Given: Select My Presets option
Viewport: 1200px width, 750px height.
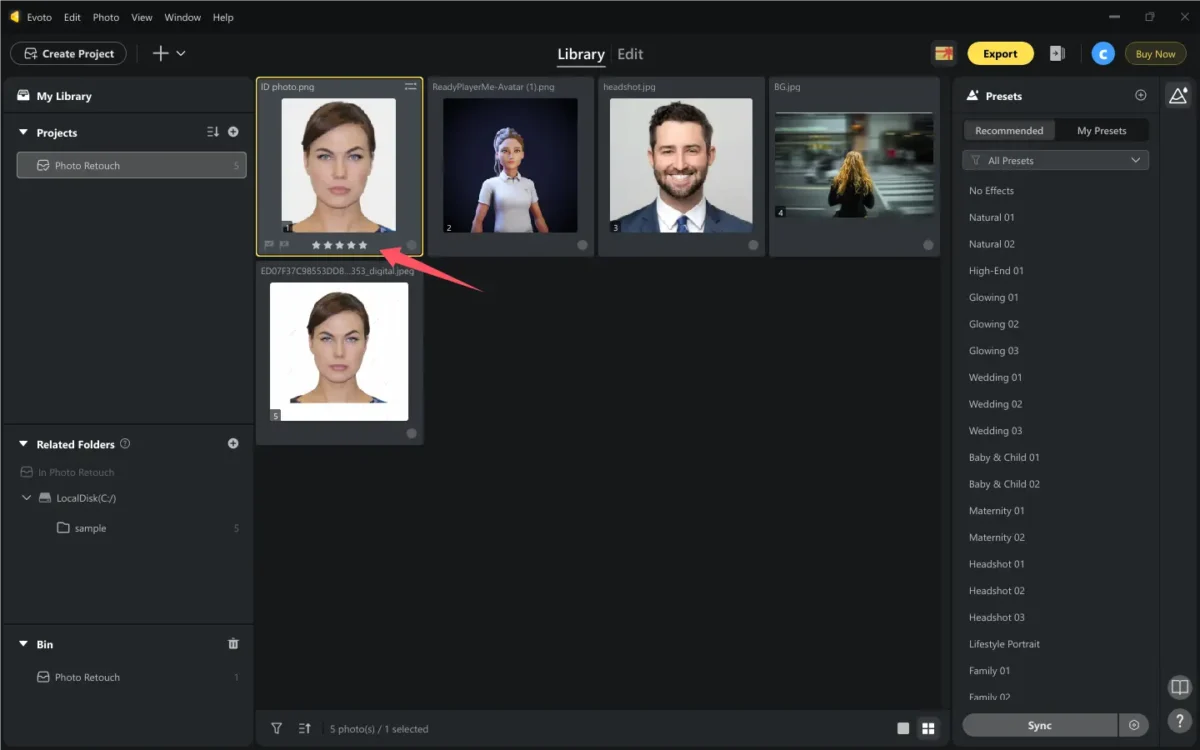Looking at the screenshot, I should point(1102,131).
